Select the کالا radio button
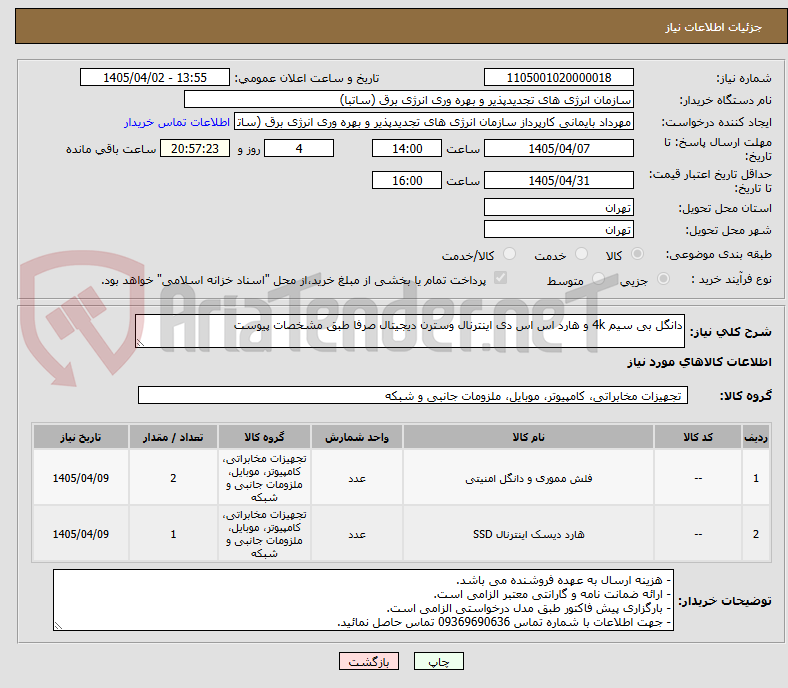This screenshot has height=688, width=788. pyautogui.click(x=637, y=254)
